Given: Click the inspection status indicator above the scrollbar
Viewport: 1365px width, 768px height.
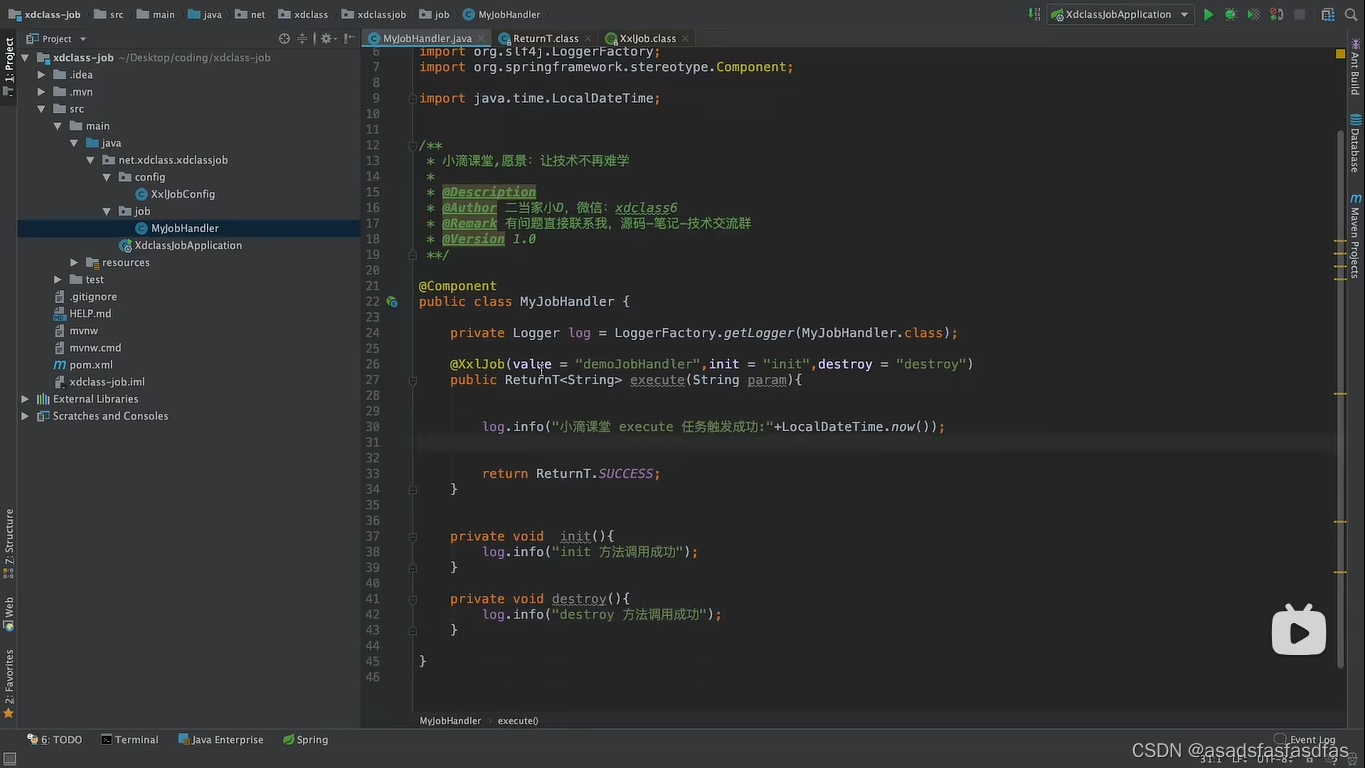Looking at the screenshot, I should (x=1341, y=54).
